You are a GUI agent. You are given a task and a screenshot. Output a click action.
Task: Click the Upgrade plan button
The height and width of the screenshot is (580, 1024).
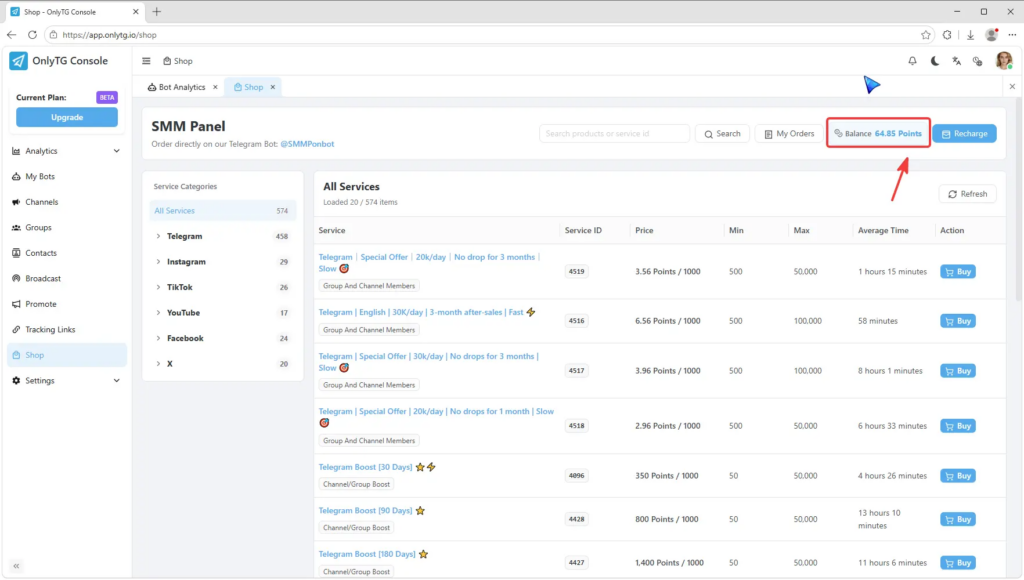point(67,118)
